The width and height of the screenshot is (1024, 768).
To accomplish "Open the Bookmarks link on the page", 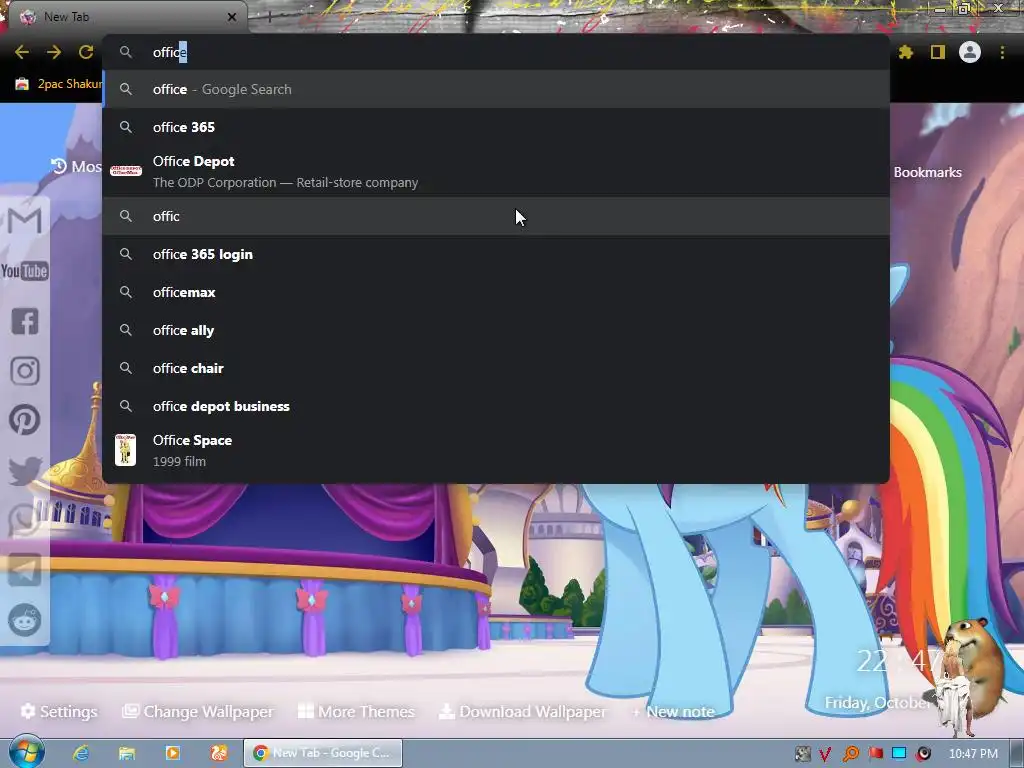I will pyautogui.click(x=927, y=172).
